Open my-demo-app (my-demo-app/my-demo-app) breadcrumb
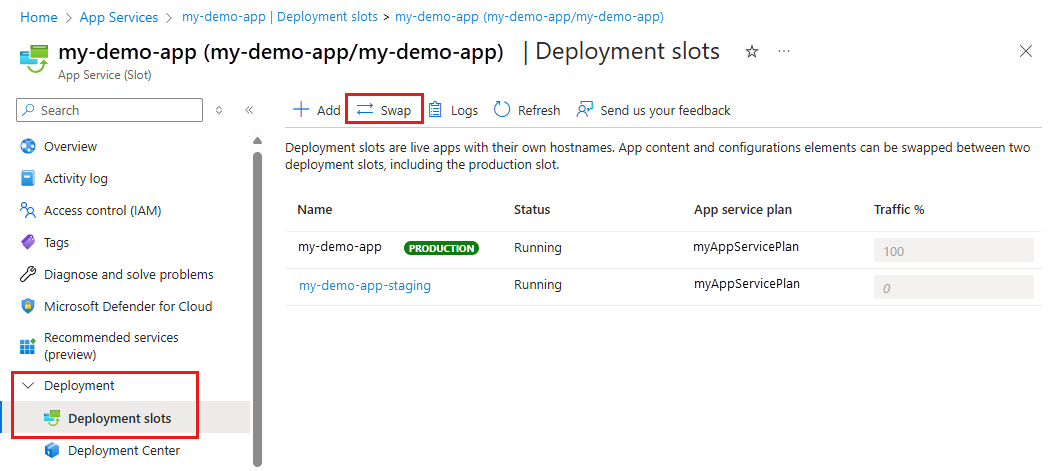1062x471 pixels. tap(529, 17)
